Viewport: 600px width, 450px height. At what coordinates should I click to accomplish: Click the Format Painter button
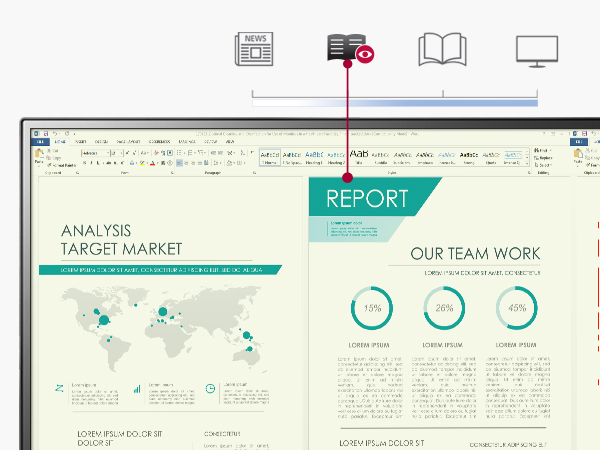click(x=63, y=165)
